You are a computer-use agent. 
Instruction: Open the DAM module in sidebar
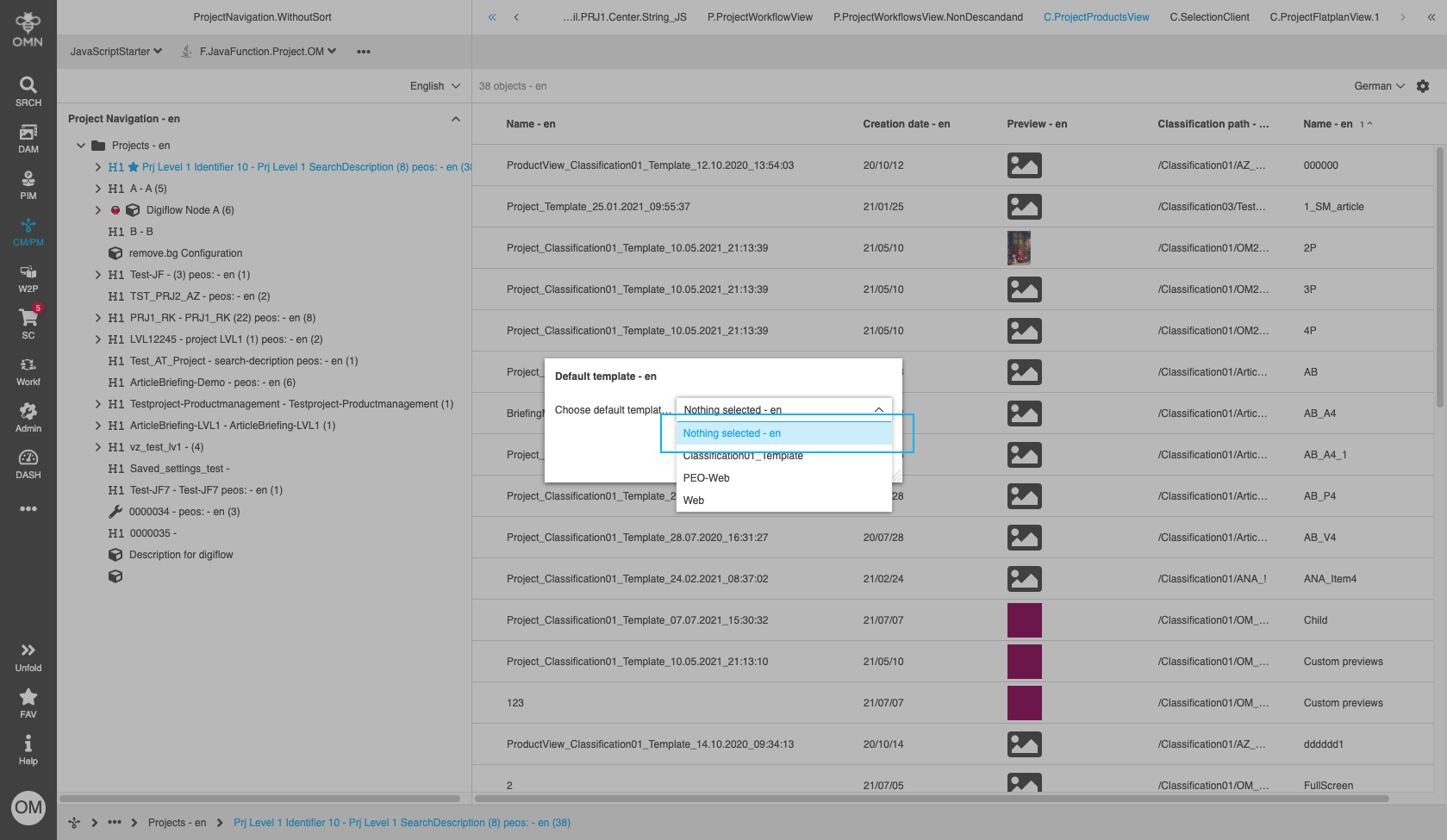(28, 138)
